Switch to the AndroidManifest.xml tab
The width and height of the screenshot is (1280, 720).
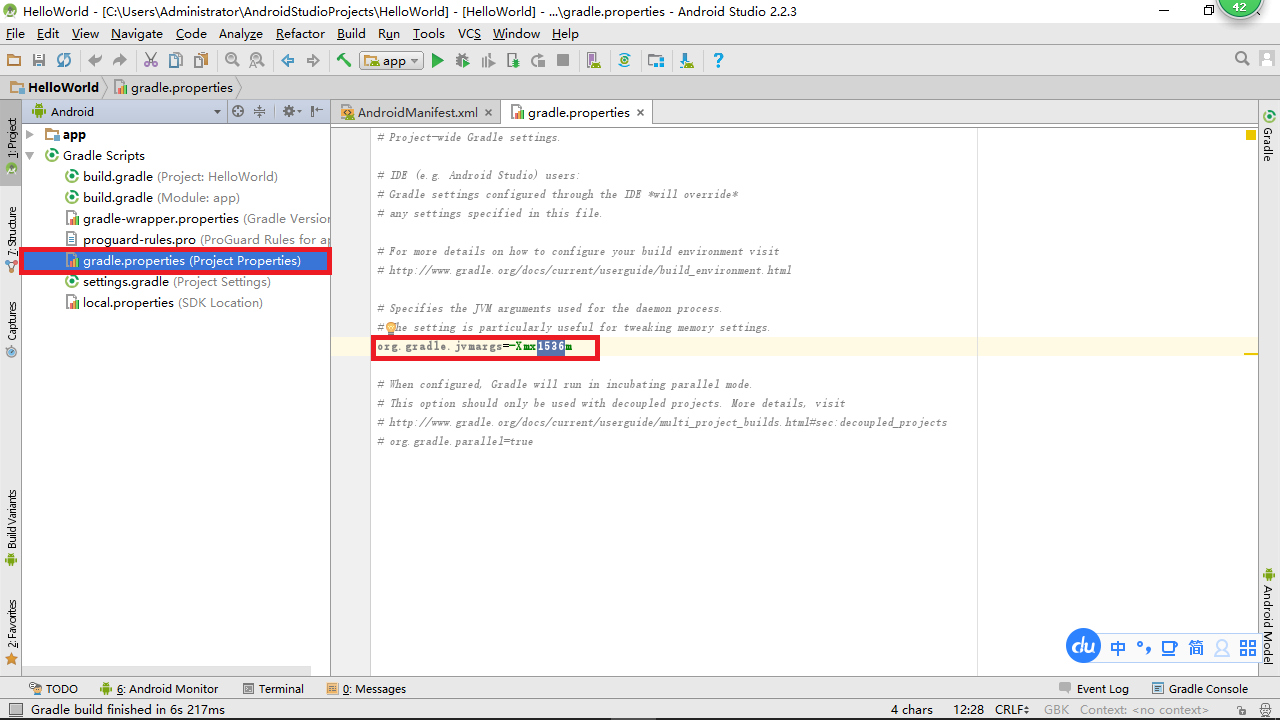417,112
